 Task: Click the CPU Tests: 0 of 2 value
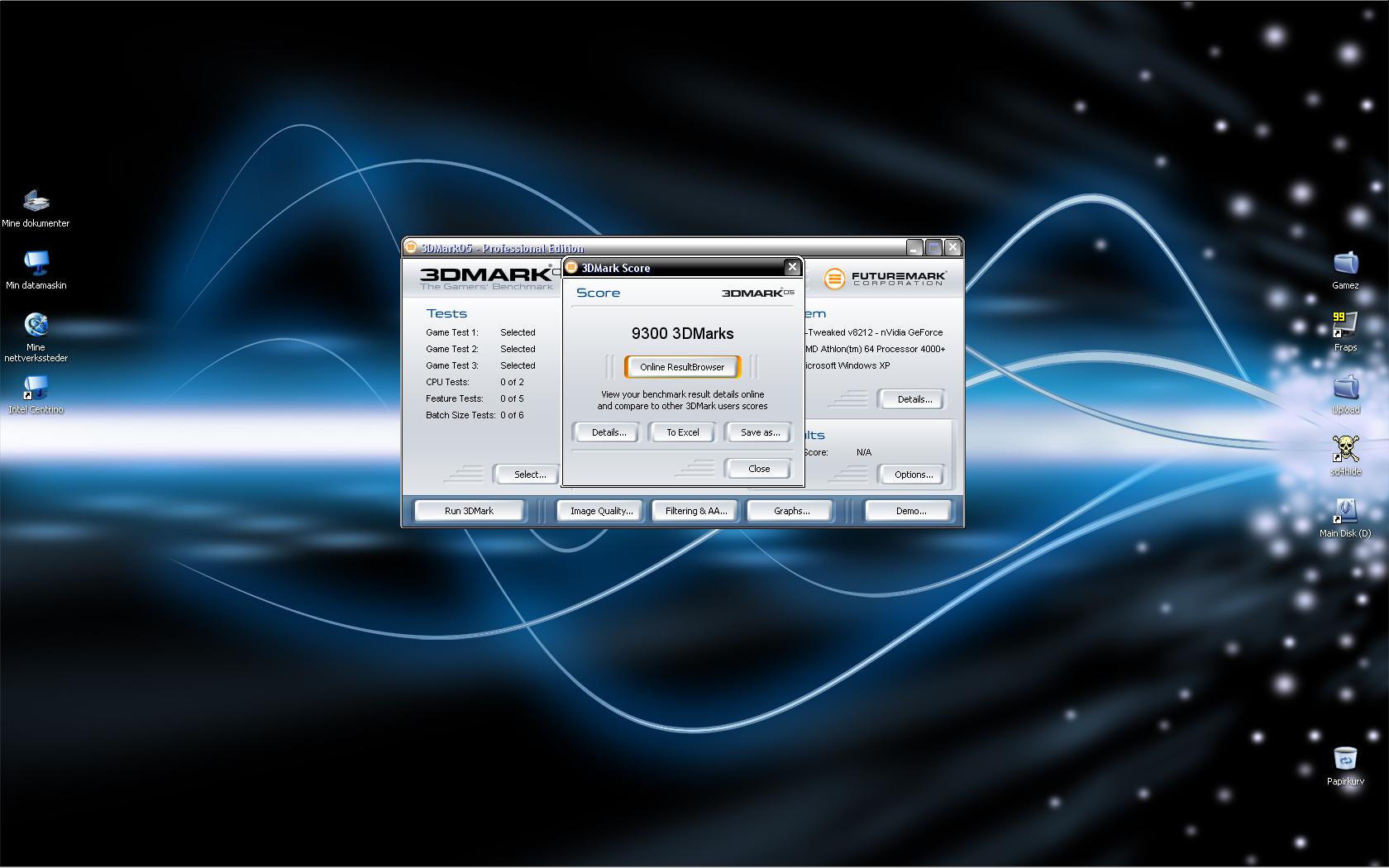coord(512,382)
